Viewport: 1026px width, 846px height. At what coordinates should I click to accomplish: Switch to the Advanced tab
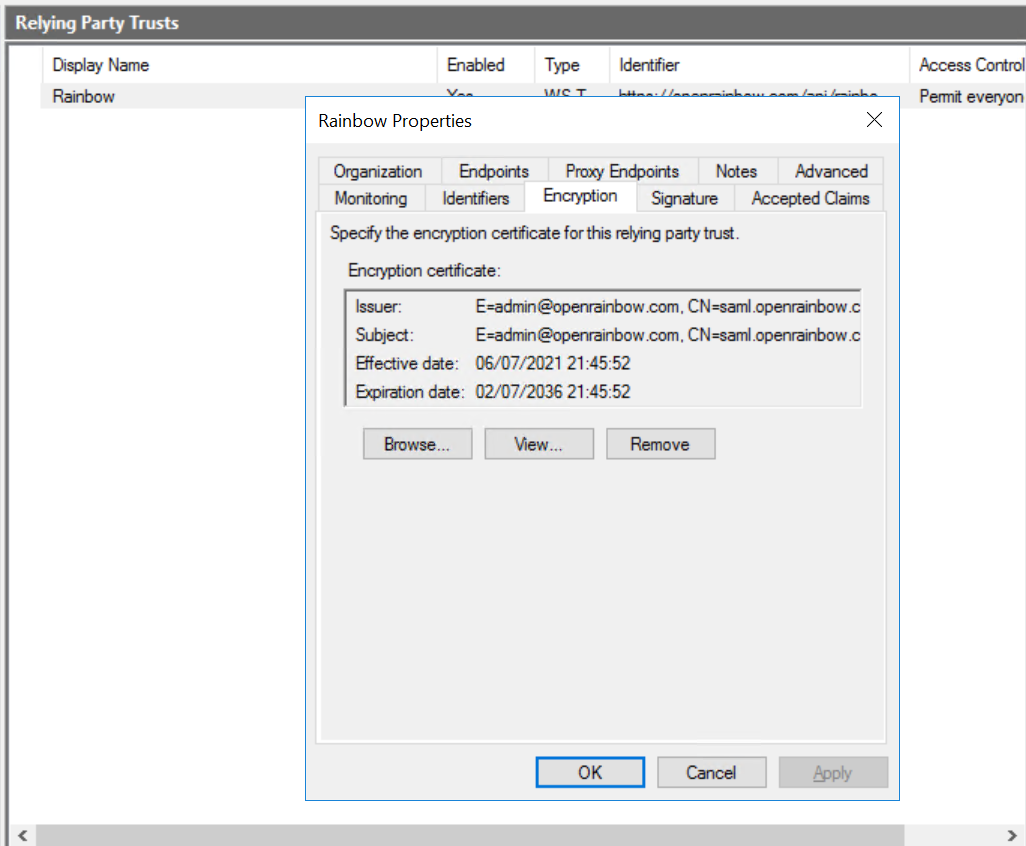(831, 171)
